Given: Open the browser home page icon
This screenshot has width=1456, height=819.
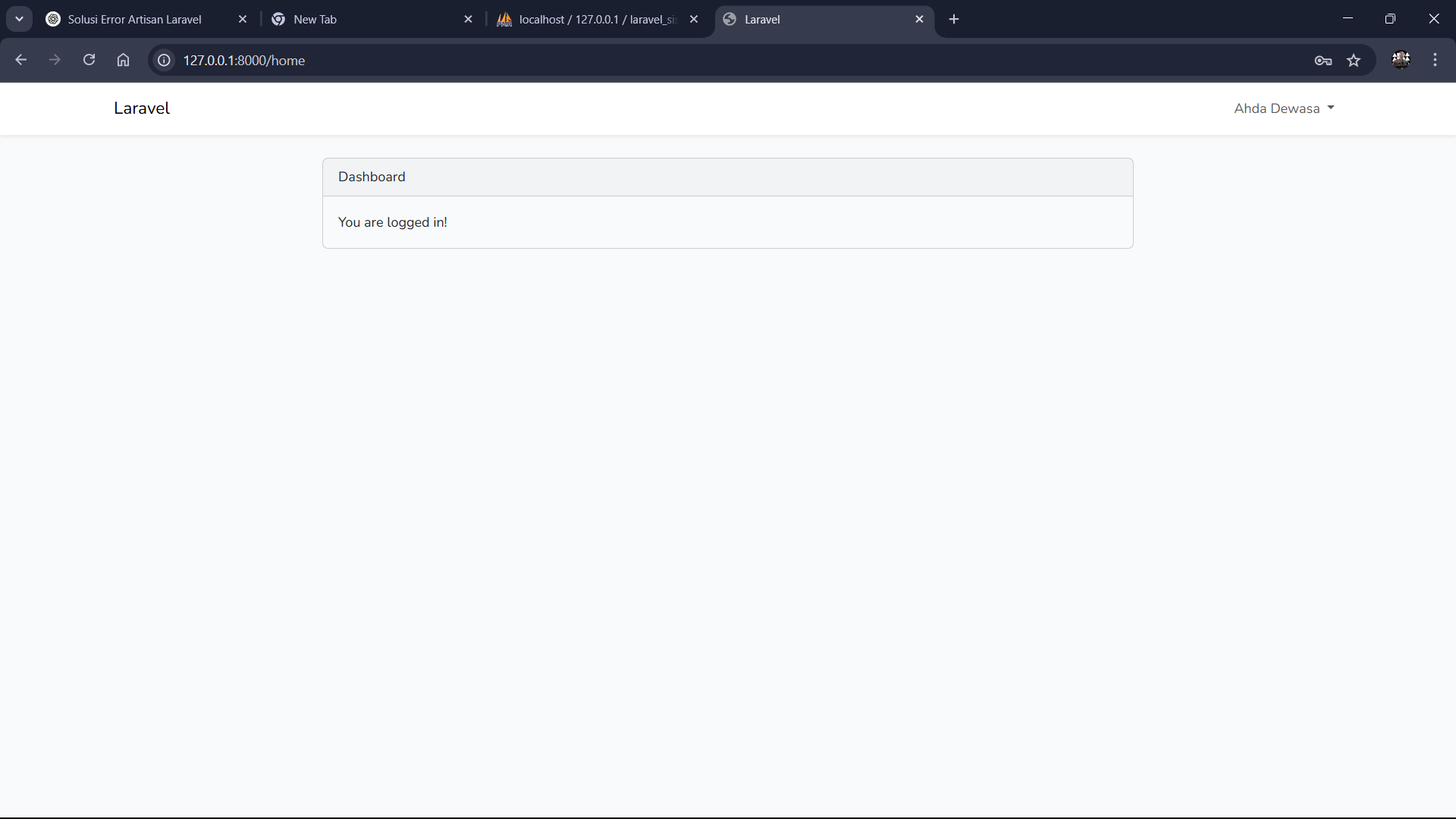Looking at the screenshot, I should pyautogui.click(x=123, y=60).
